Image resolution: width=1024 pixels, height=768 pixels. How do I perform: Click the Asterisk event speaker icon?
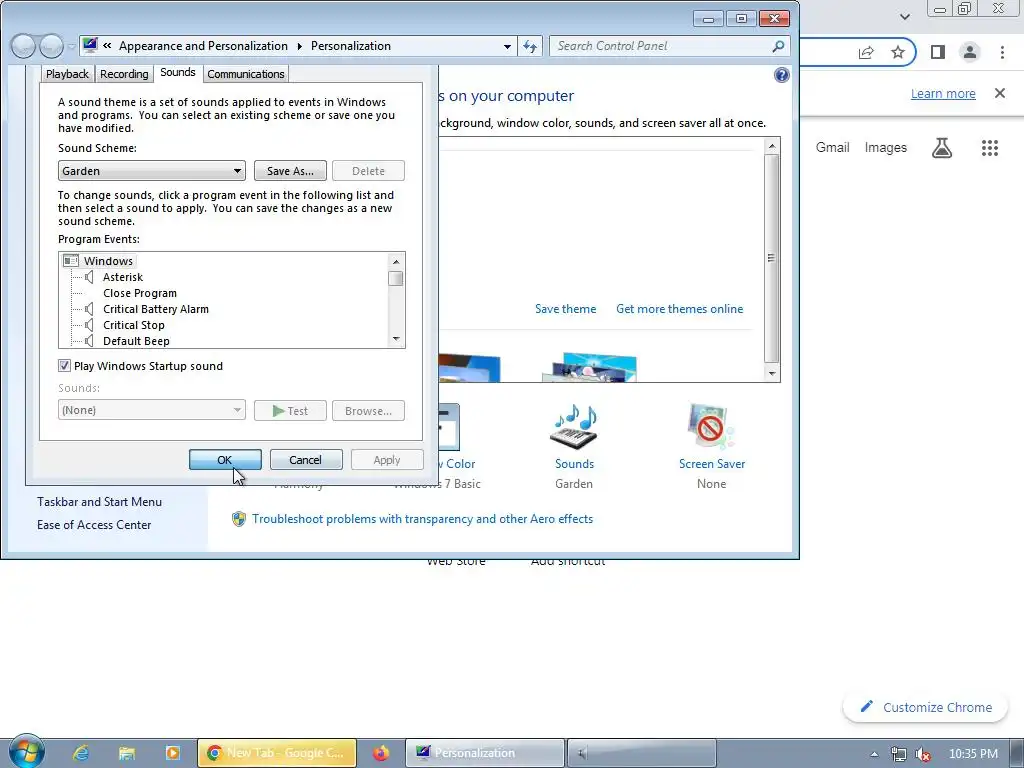89,277
